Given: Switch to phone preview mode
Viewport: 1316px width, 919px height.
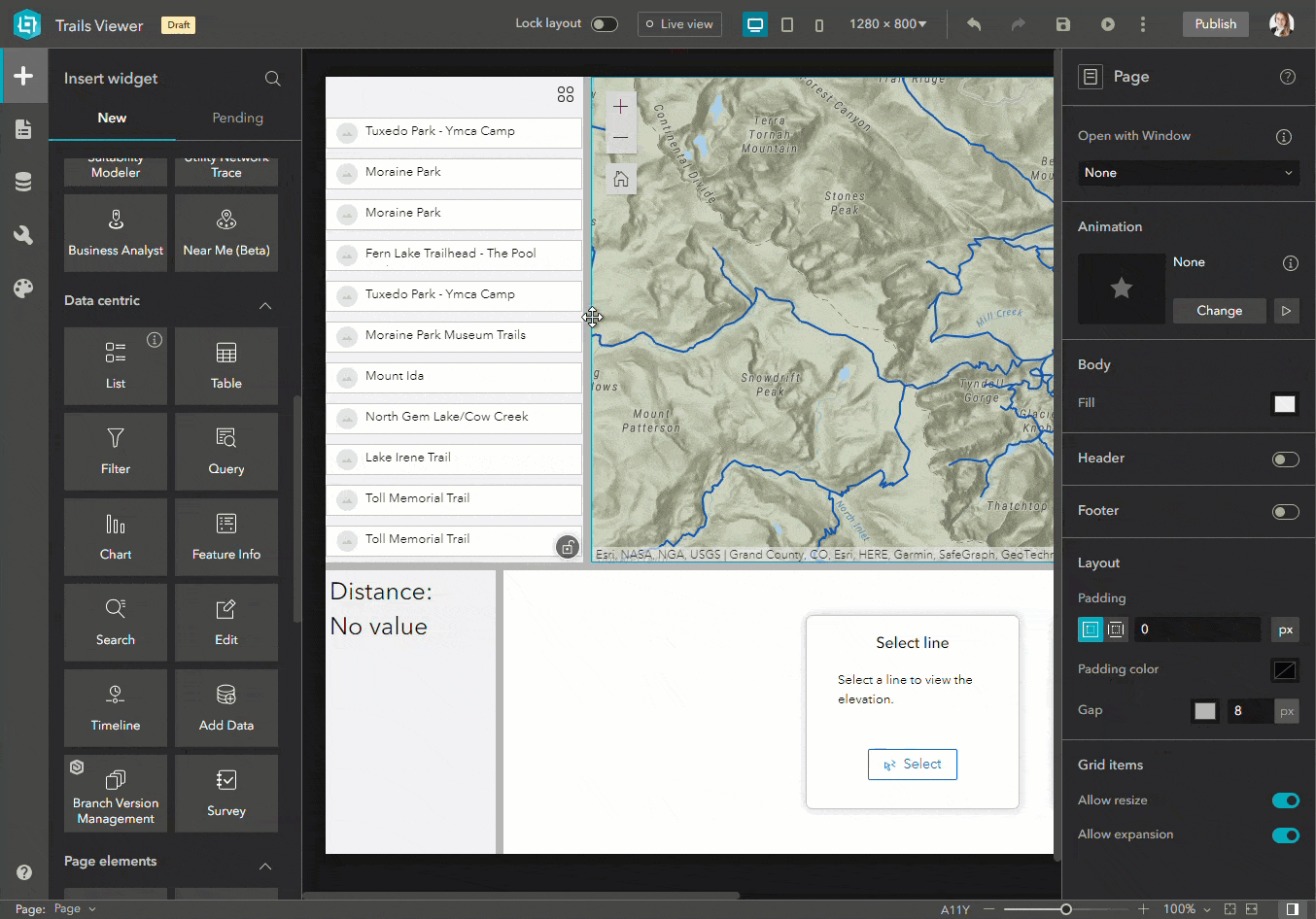Looking at the screenshot, I should click(818, 24).
